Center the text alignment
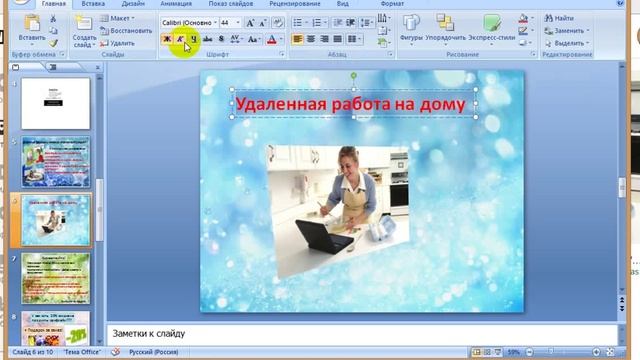640x360 pixels. pyautogui.click(x=311, y=39)
